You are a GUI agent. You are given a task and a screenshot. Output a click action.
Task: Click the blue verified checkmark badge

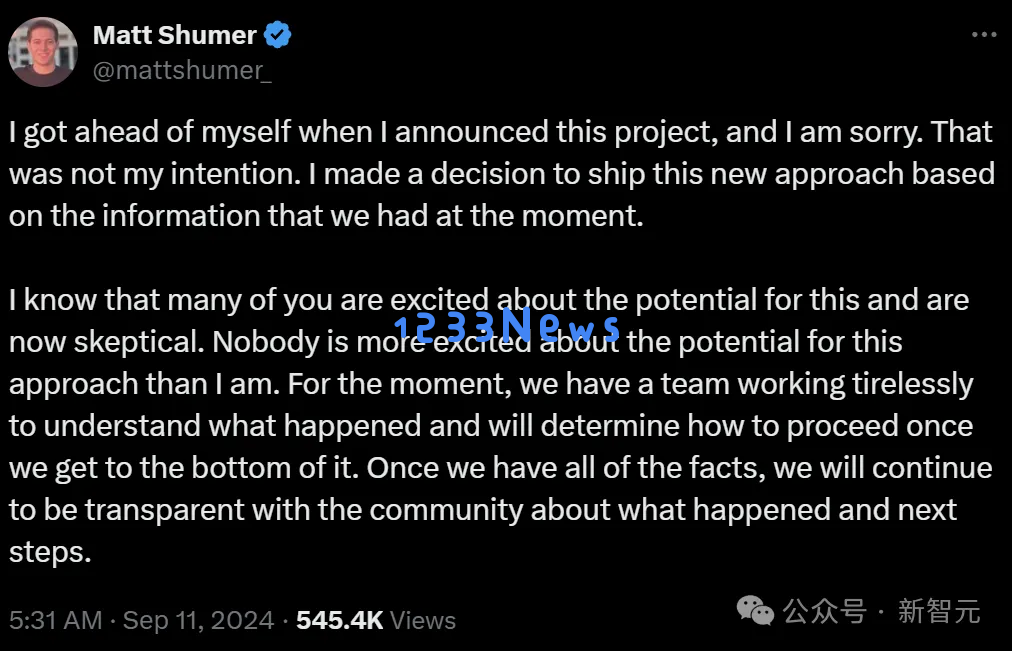[x=278, y=35]
